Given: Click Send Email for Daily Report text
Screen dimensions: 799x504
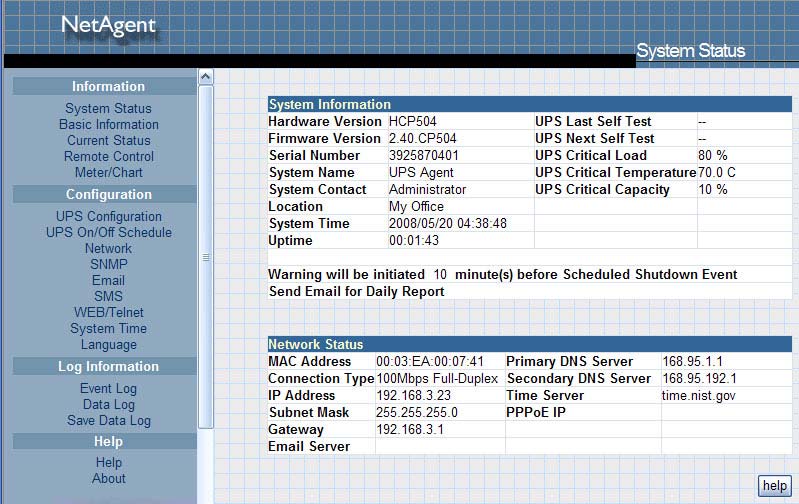Looking at the screenshot, I should tap(357, 291).
